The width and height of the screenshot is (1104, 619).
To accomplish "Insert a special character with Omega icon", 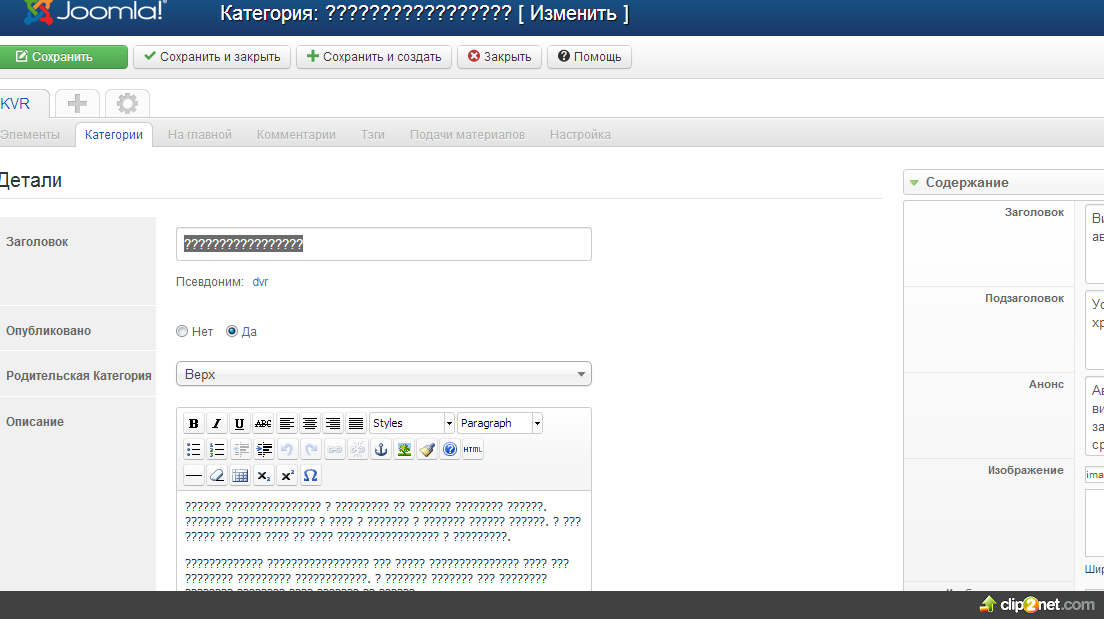I will pyautogui.click(x=311, y=476).
